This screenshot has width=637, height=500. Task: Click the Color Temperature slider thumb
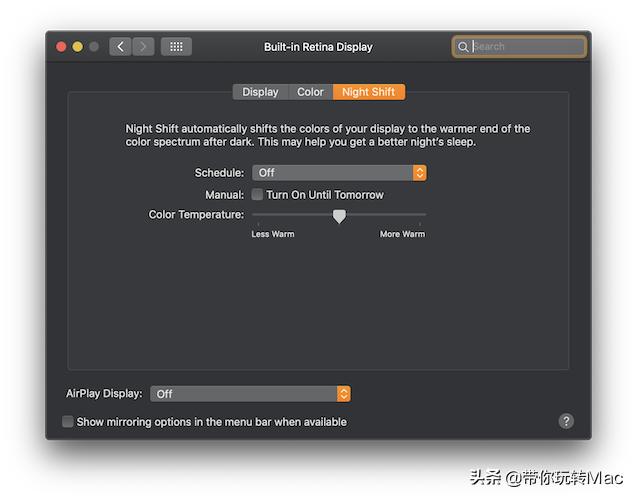[339, 216]
